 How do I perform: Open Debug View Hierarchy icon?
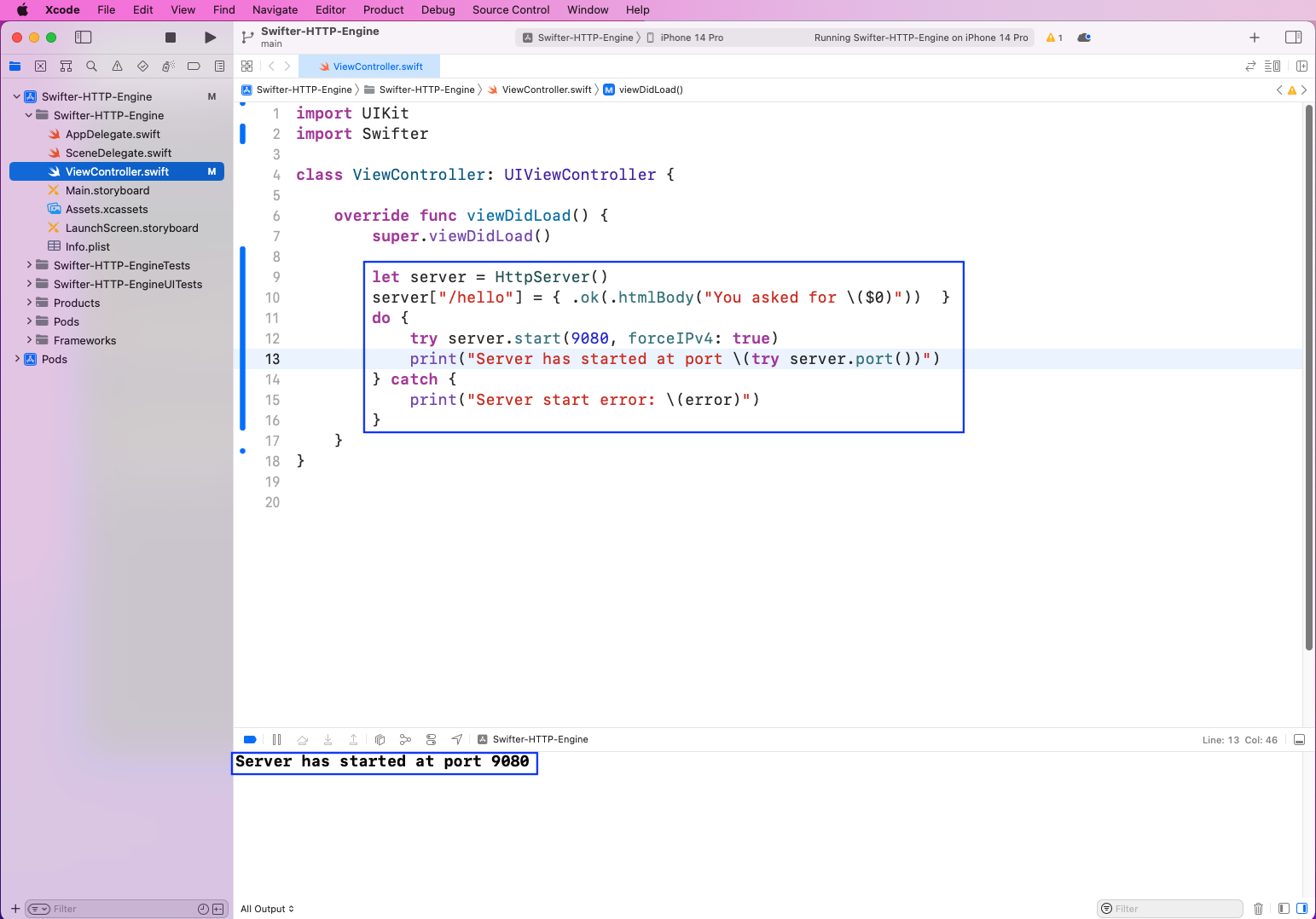tap(380, 740)
